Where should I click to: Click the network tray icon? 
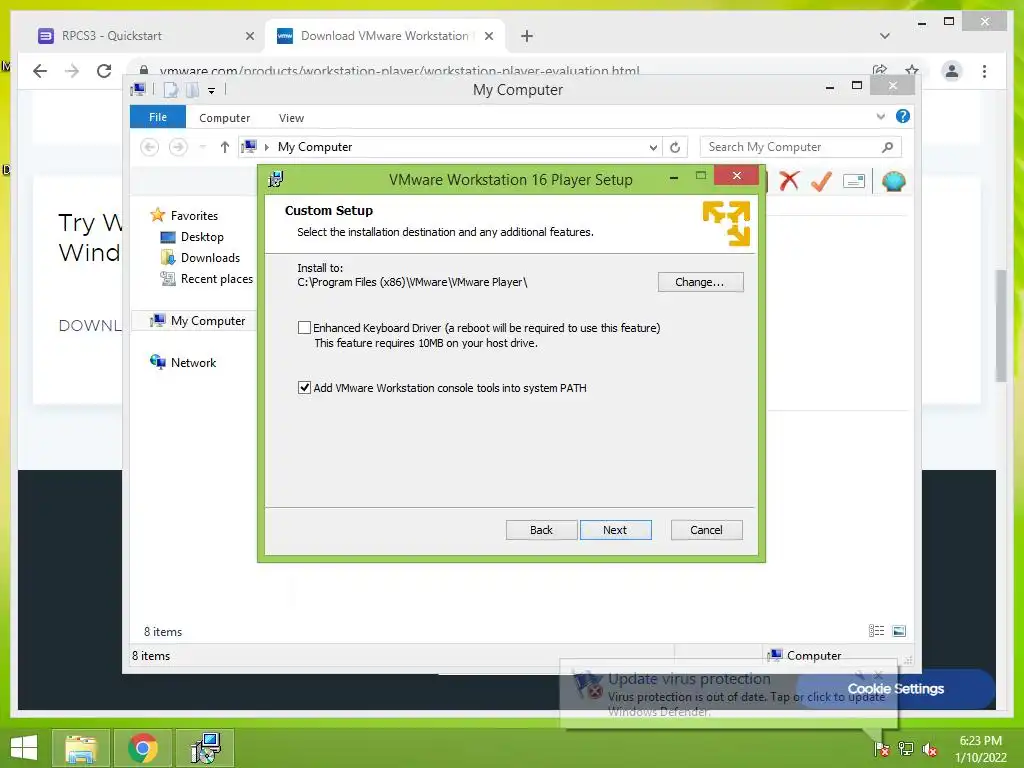(906, 749)
